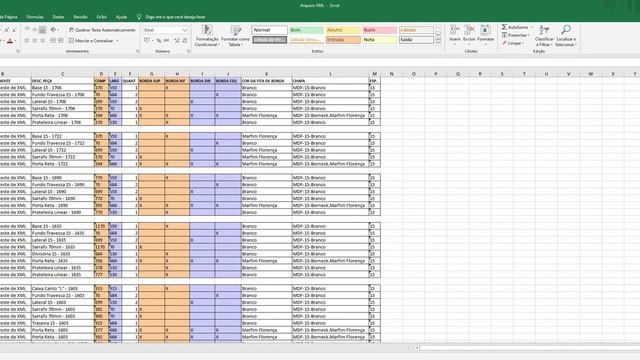
Task: Align text to top of cell
Action: click(x=27, y=30)
